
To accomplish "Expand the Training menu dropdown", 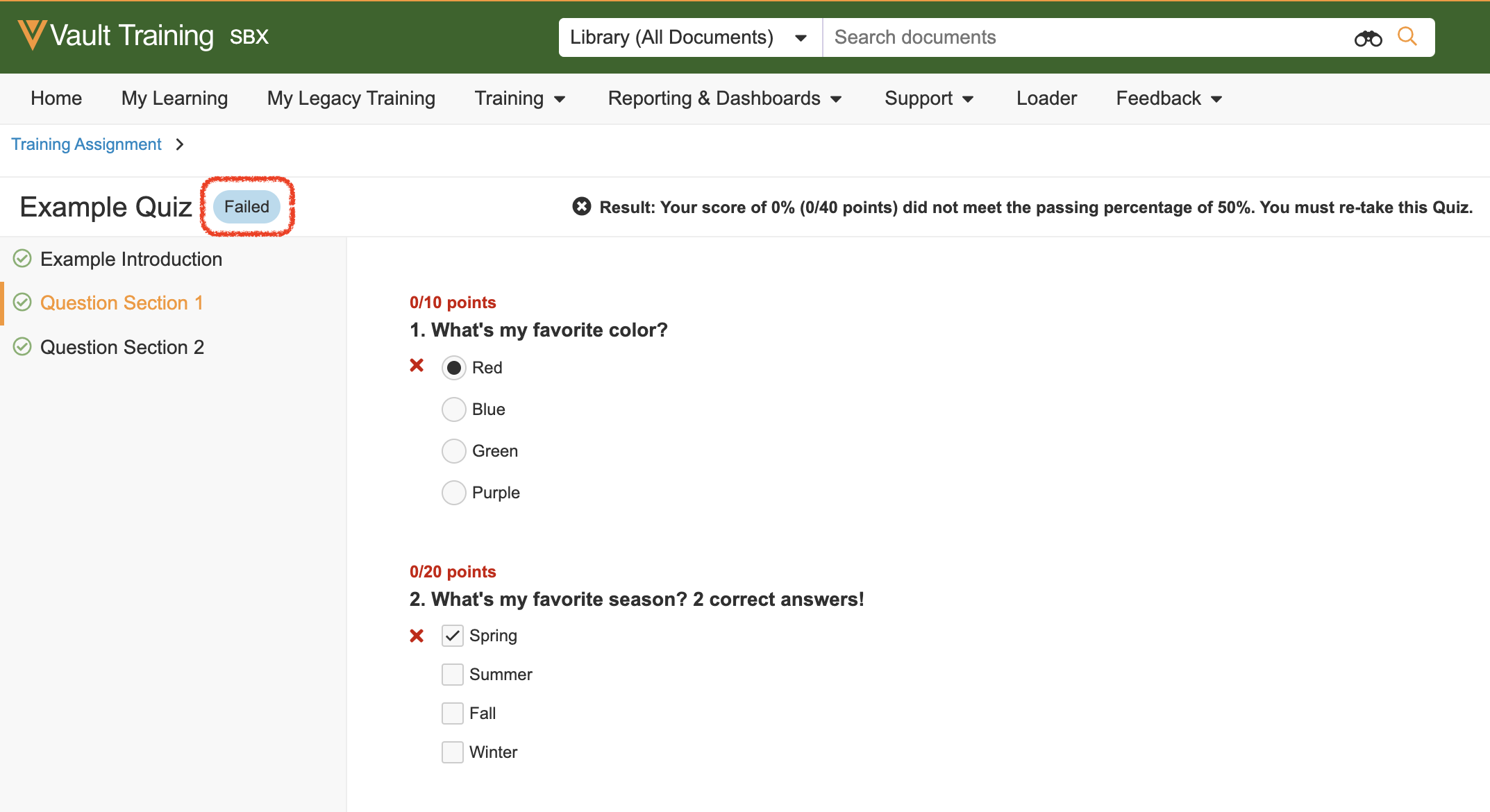I will point(519,99).
